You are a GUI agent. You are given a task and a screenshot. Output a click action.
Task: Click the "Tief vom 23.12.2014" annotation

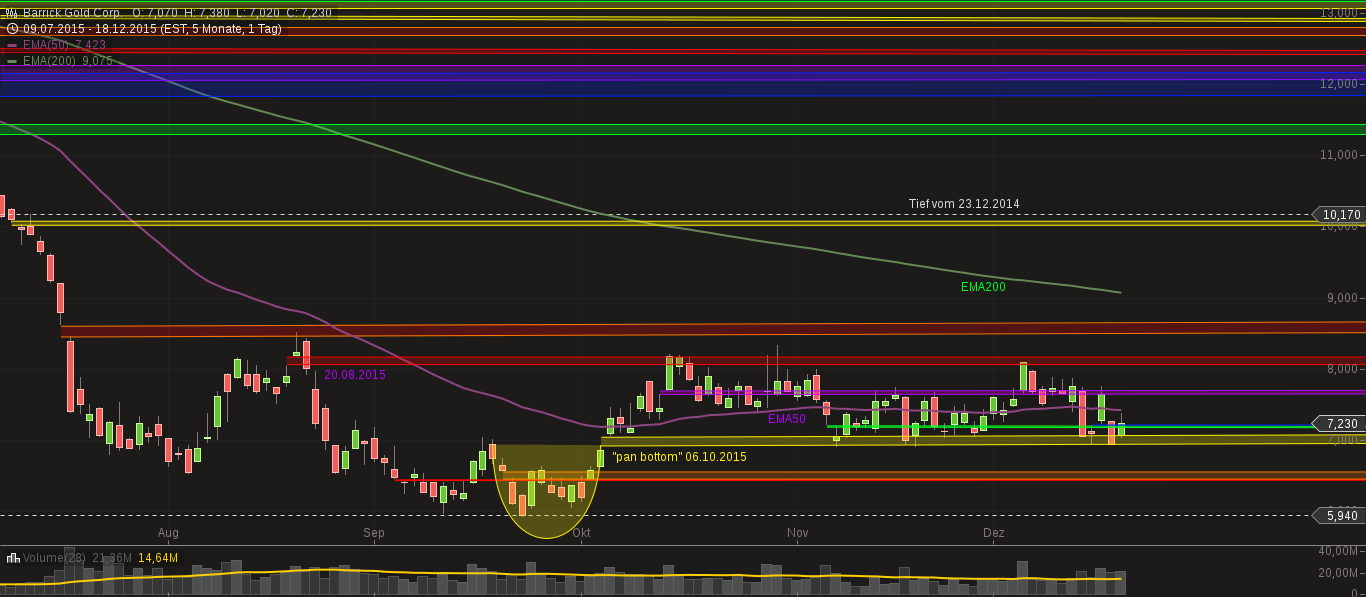click(x=963, y=203)
